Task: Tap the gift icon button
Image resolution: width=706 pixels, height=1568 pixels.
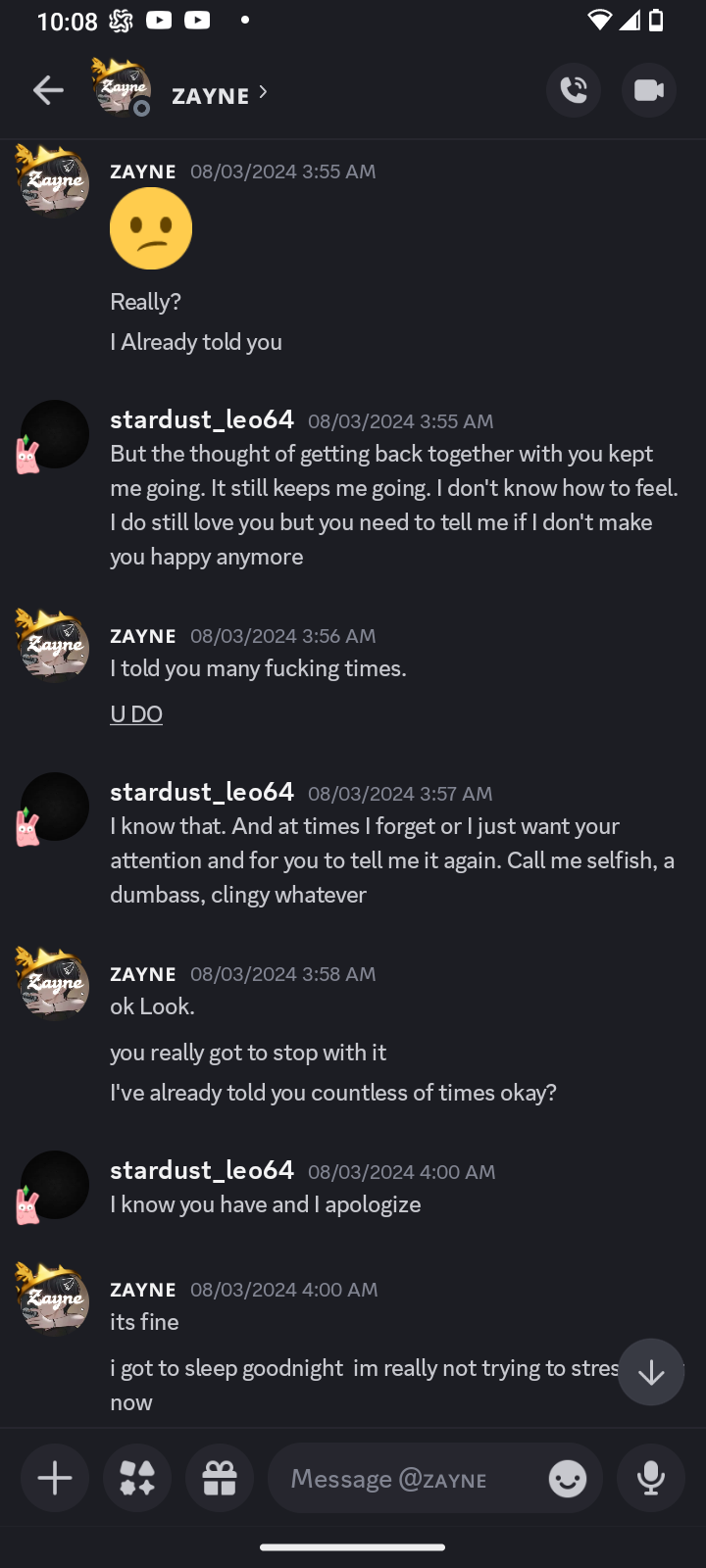Action: point(220,1478)
